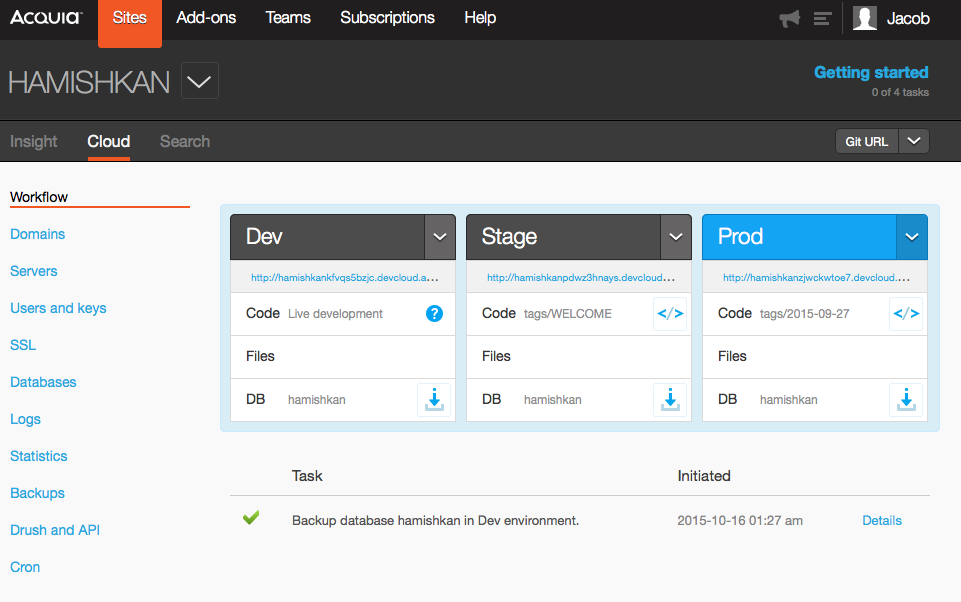Open the Databases sidebar link
The width and height of the screenshot is (961, 602).
tap(43, 382)
